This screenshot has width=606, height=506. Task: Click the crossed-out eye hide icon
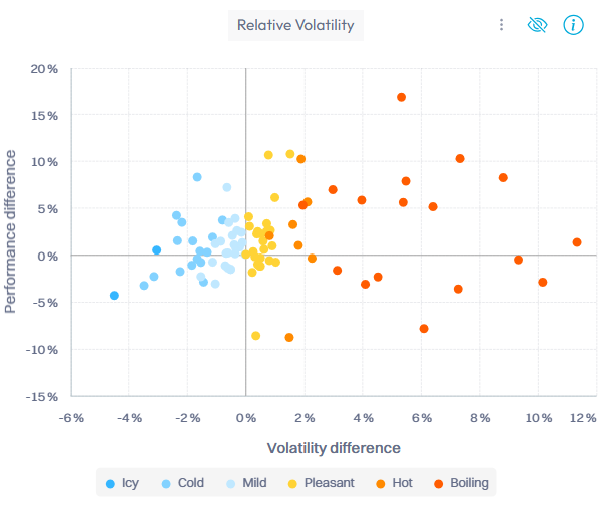click(536, 25)
